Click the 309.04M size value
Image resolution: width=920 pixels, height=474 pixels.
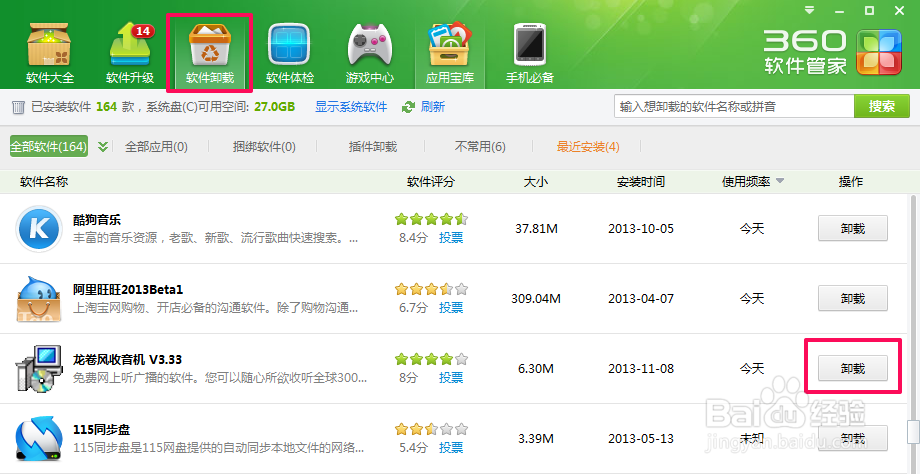point(536,299)
